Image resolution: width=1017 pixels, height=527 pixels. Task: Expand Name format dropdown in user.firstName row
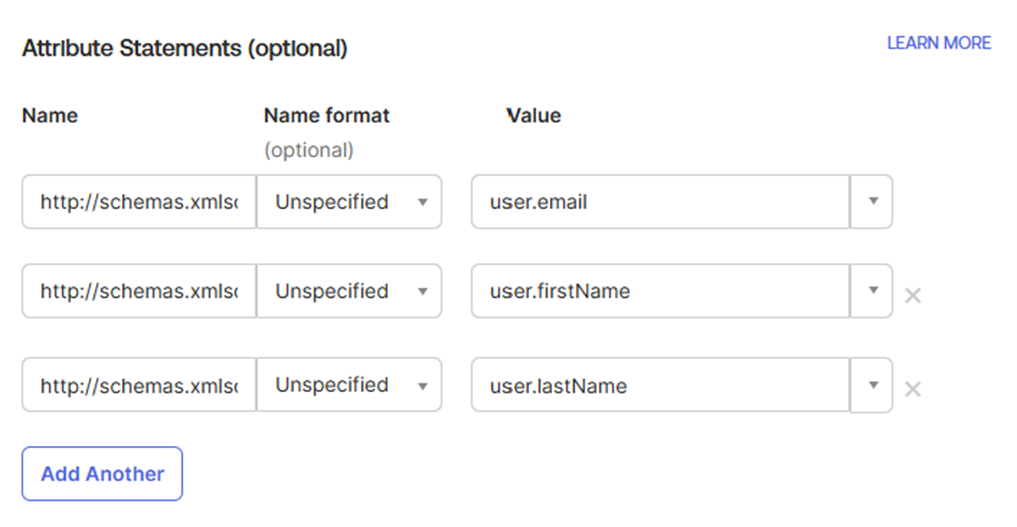348,291
